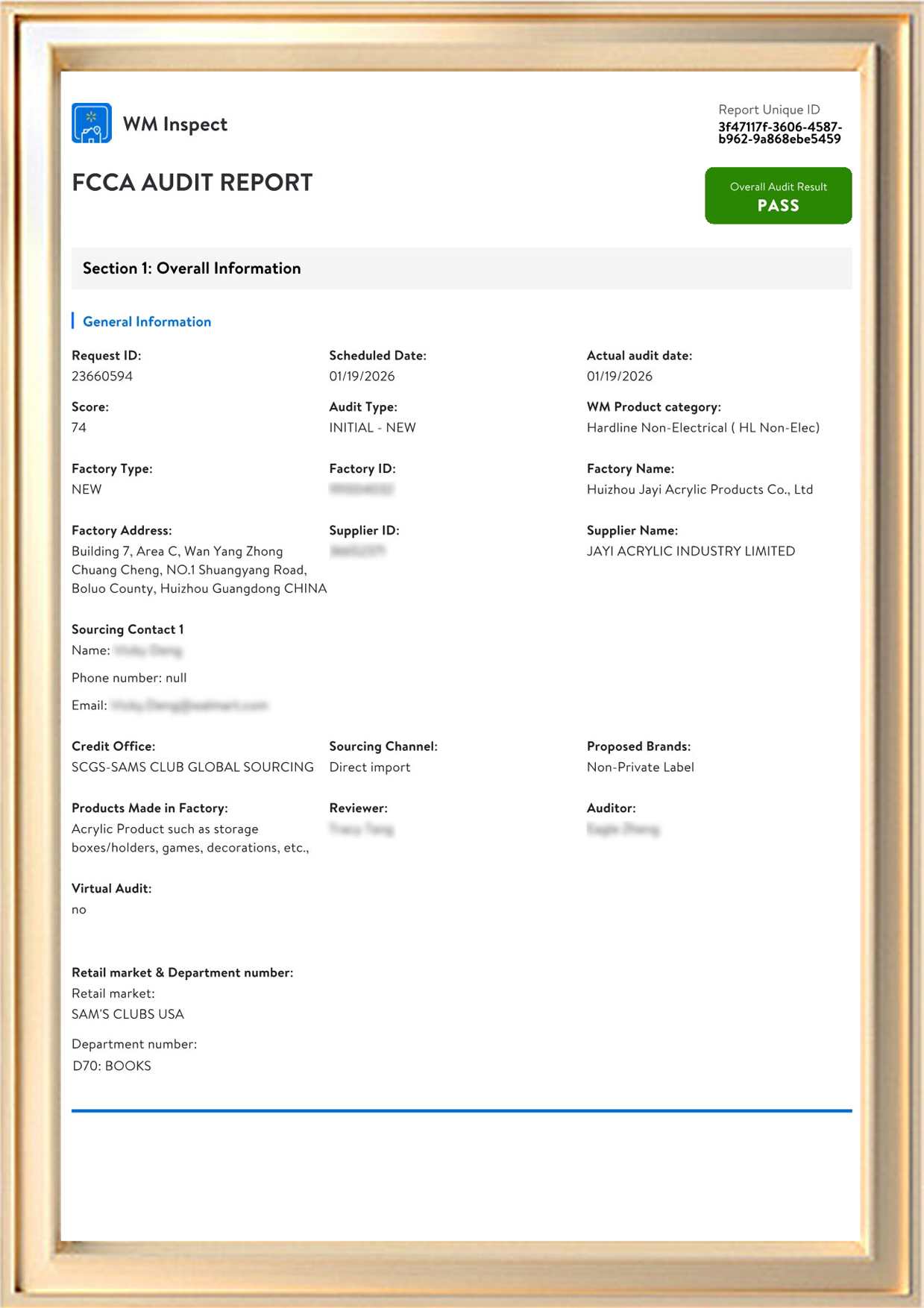Select SCGS-SAMS CLUB GLOBAL SOURCING credit office

(x=192, y=767)
